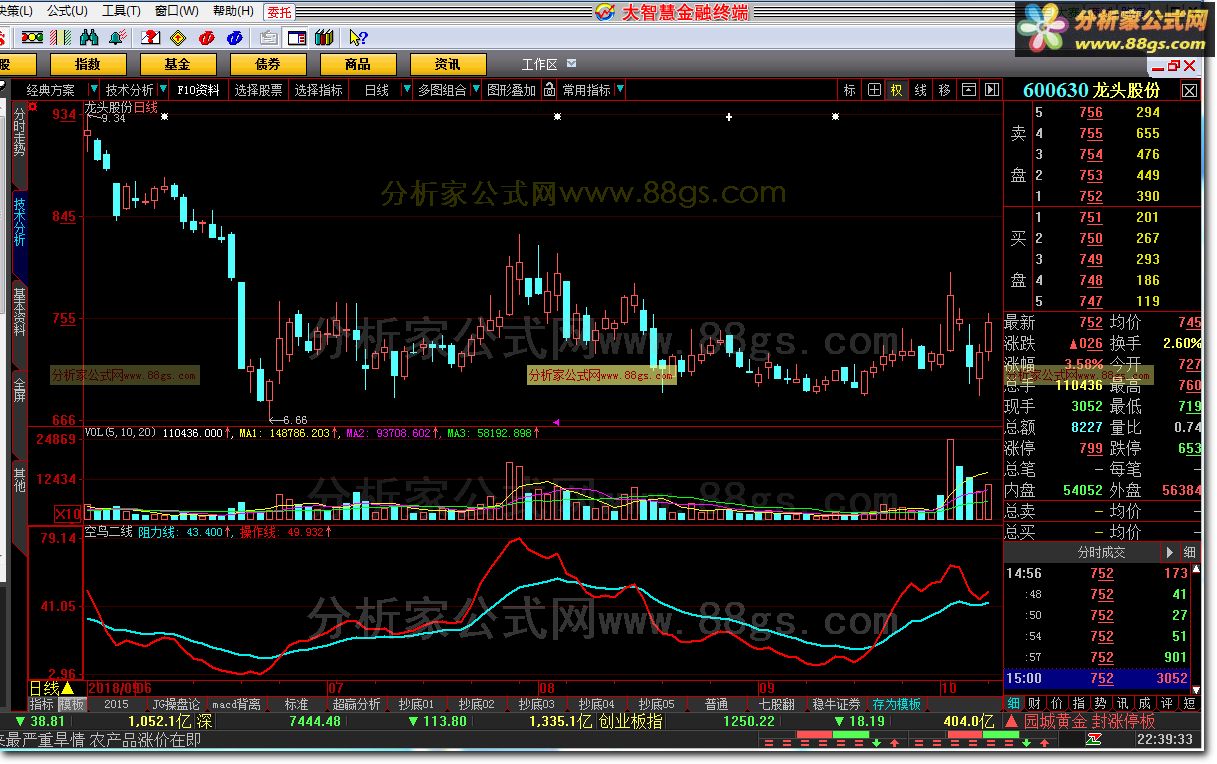This screenshot has height=764, width=1217.
Task: Select the 线 drawing line tool
Action: 921,90
